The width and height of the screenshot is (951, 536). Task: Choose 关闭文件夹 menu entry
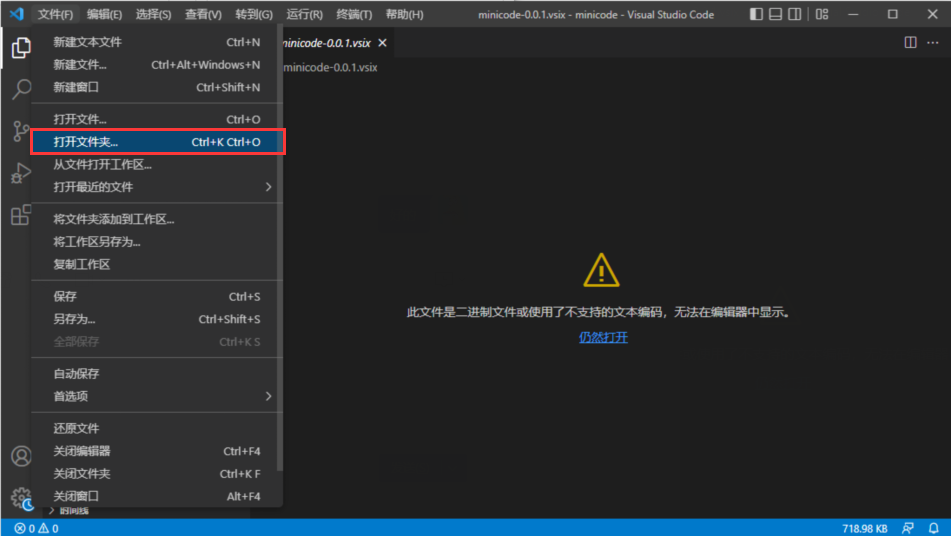click(156, 474)
